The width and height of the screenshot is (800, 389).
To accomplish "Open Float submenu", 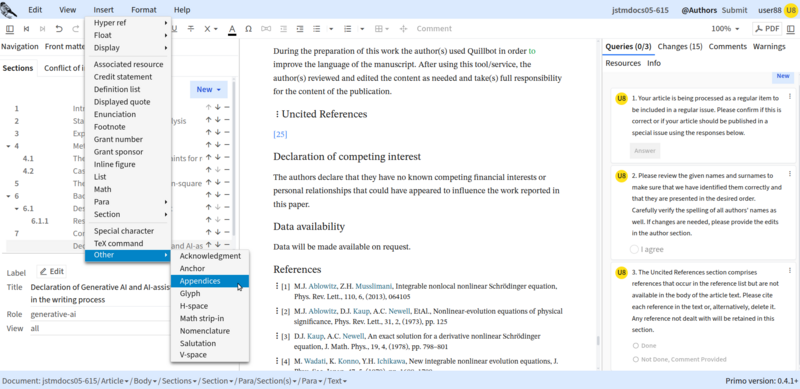I will (128, 35).
